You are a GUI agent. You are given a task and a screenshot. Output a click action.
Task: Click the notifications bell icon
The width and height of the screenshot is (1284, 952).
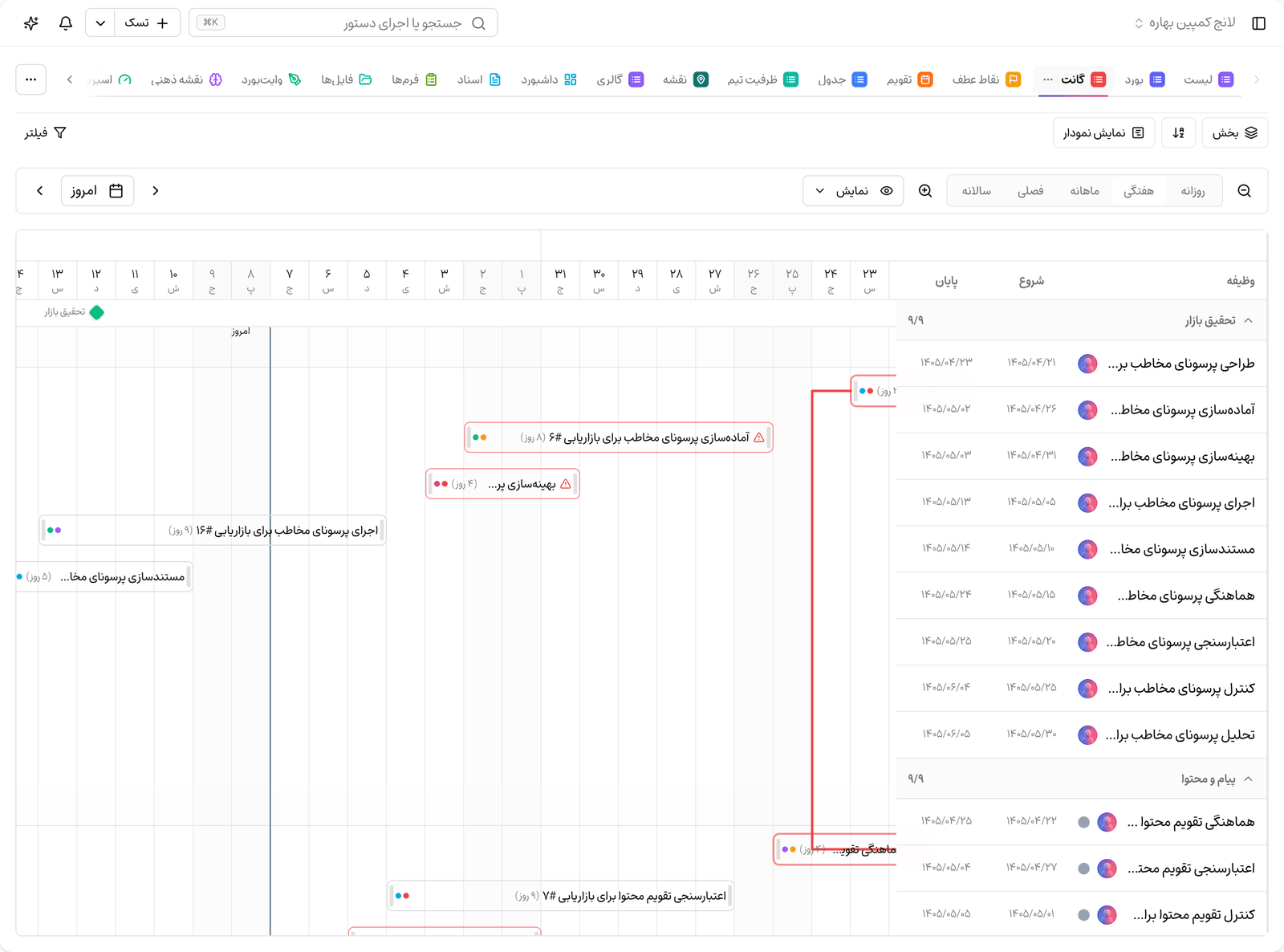(x=66, y=23)
